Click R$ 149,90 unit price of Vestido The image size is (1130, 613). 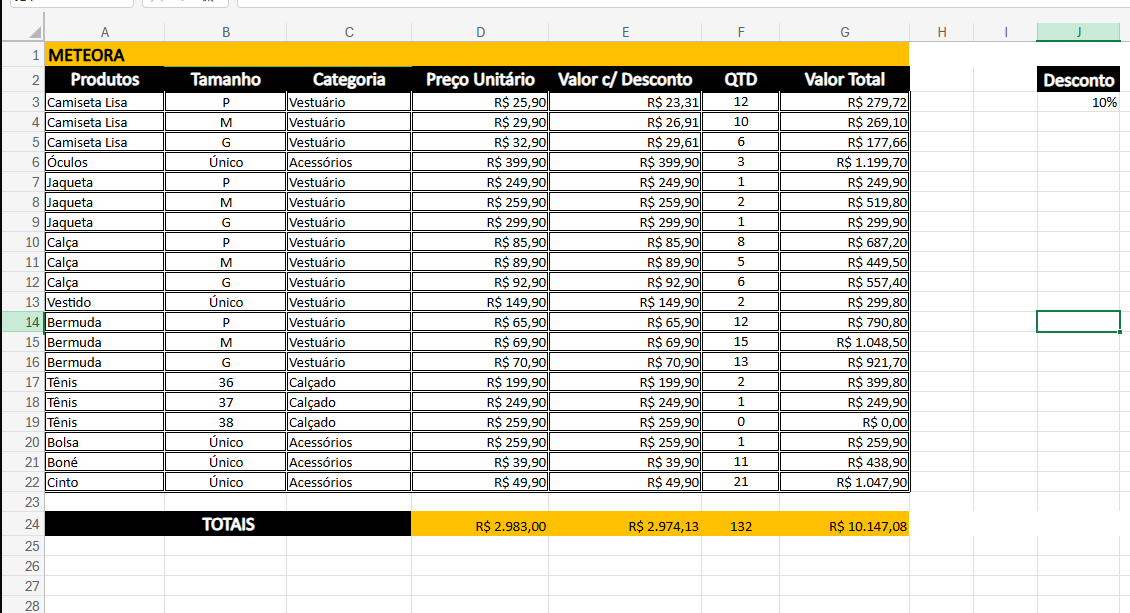click(x=480, y=302)
